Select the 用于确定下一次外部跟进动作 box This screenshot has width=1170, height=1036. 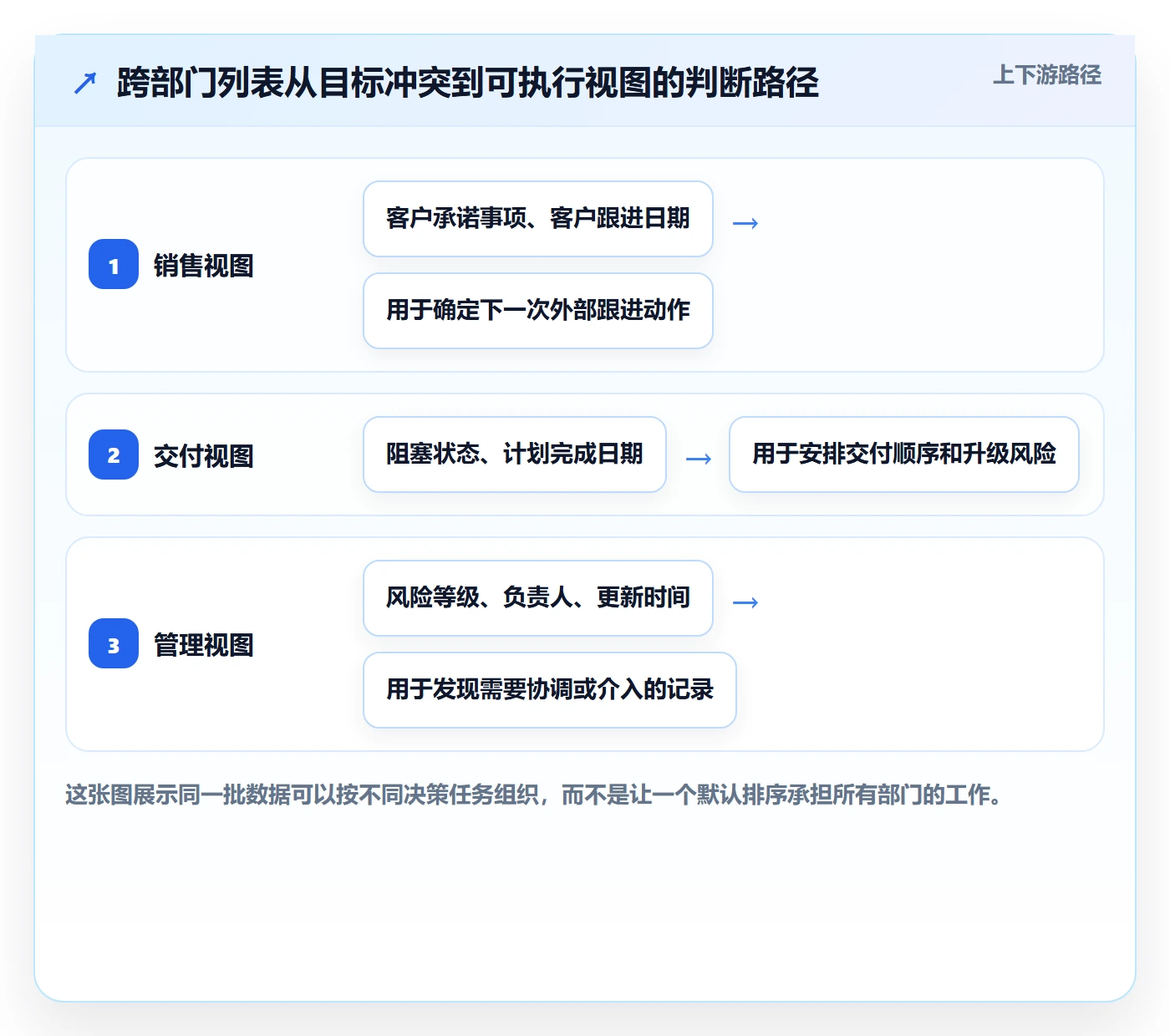click(538, 311)
